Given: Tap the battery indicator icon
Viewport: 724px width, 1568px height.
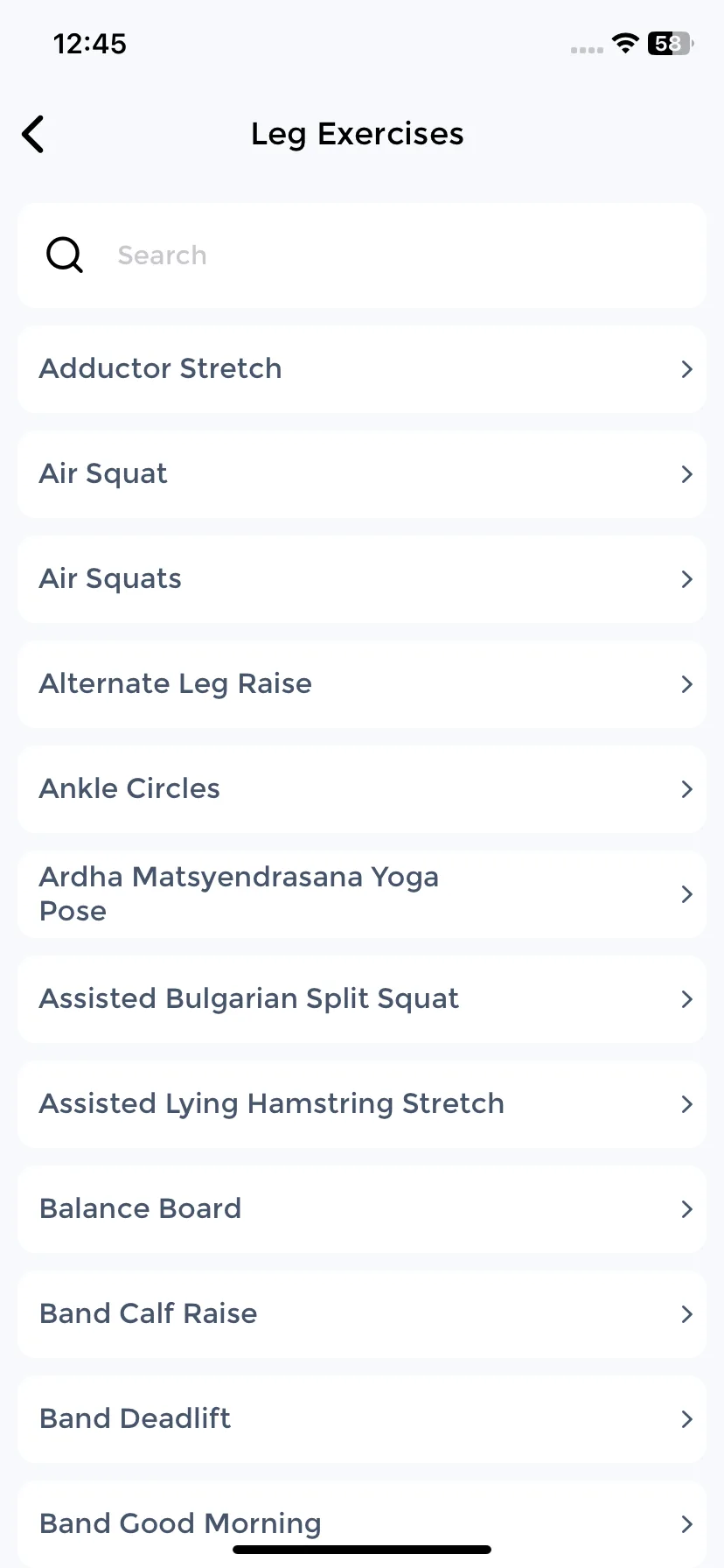Looking at the screenshot, I should click(x=671, y=43).
